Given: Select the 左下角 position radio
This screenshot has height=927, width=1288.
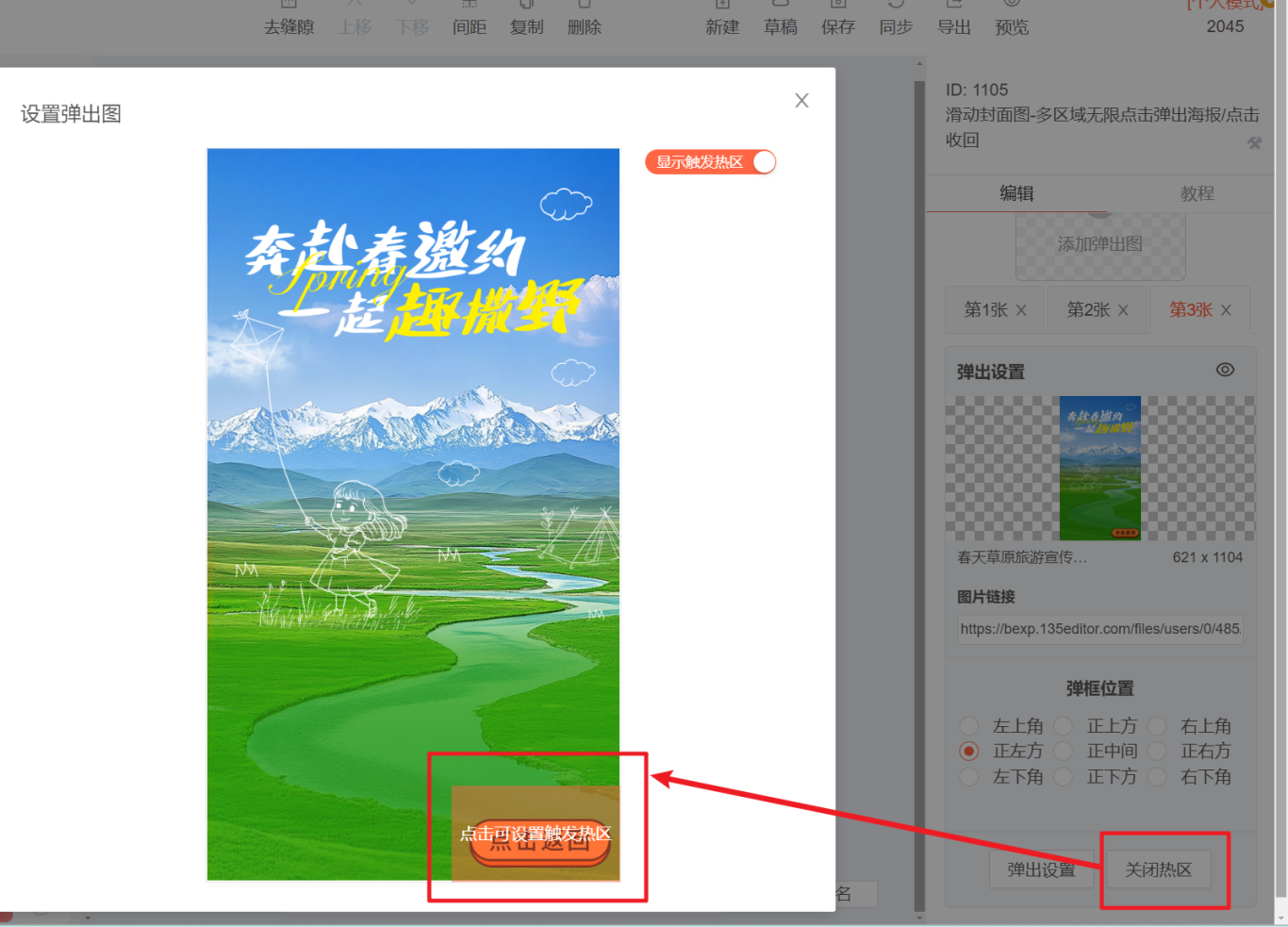Looking at the screenshot, I should (x=968, y=777).
